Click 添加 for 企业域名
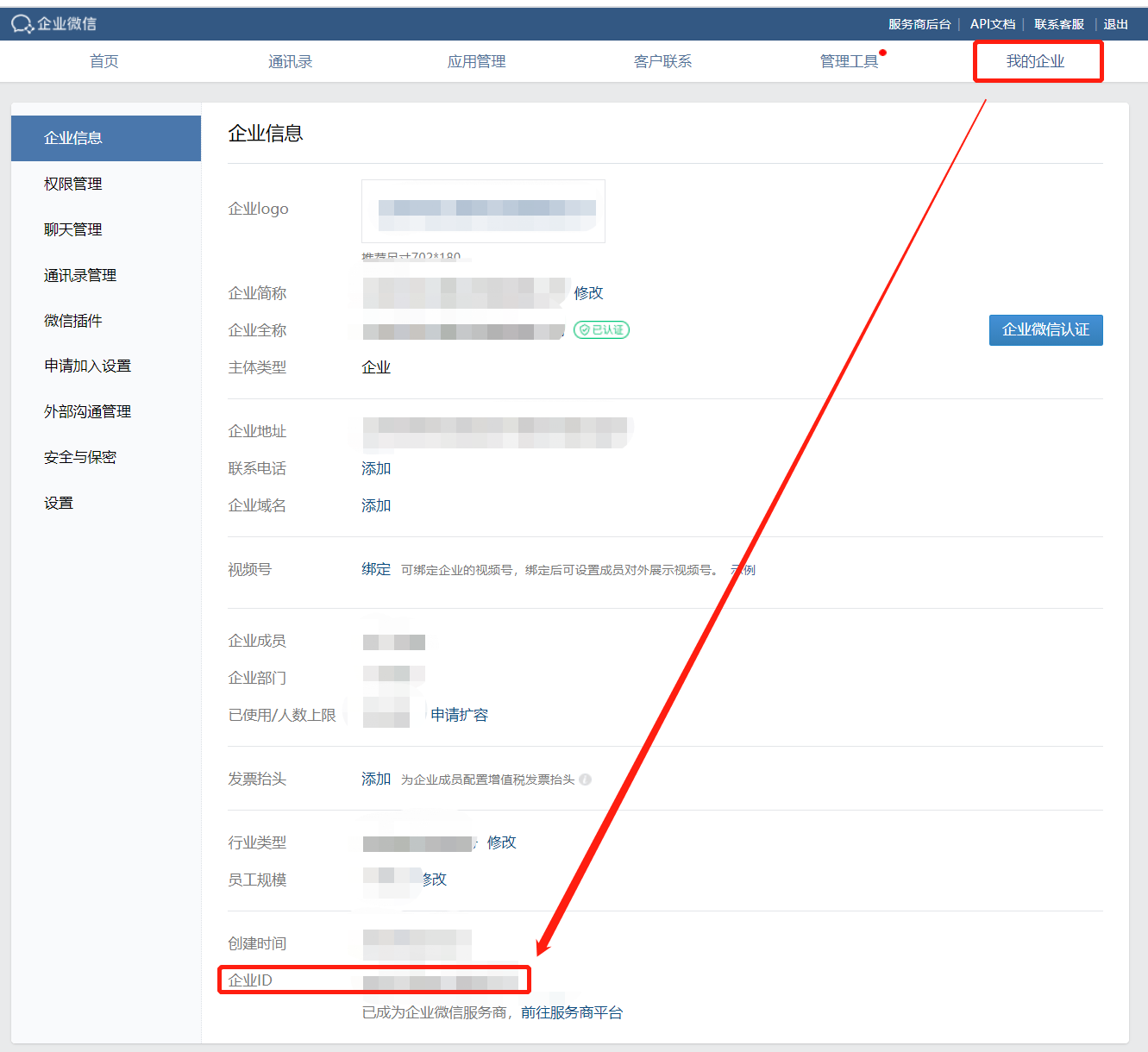This screenshot has height=1052, width=1148. click(x=376, y=505)
